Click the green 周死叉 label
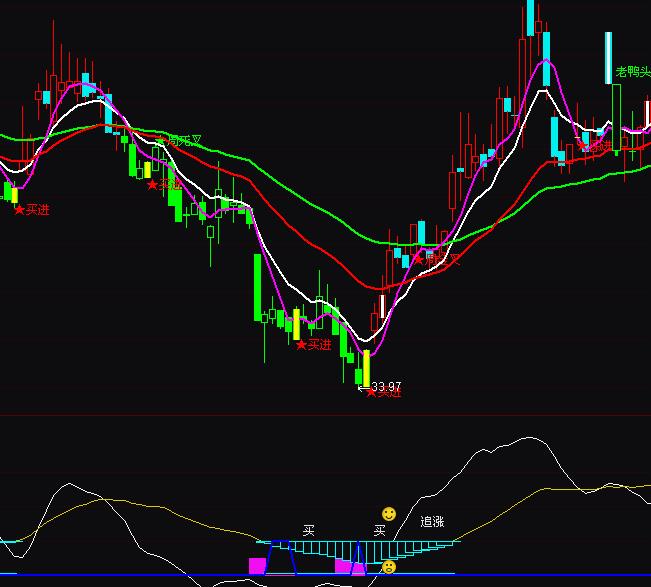This screenshot has width=651, height=587. tap(184, 141)
